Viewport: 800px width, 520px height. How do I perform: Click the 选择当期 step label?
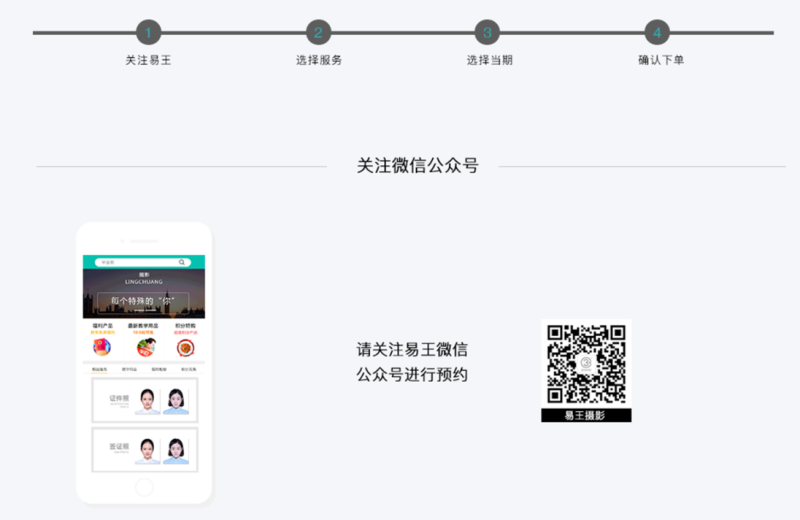pyautogui.click(x=489, y=60)
